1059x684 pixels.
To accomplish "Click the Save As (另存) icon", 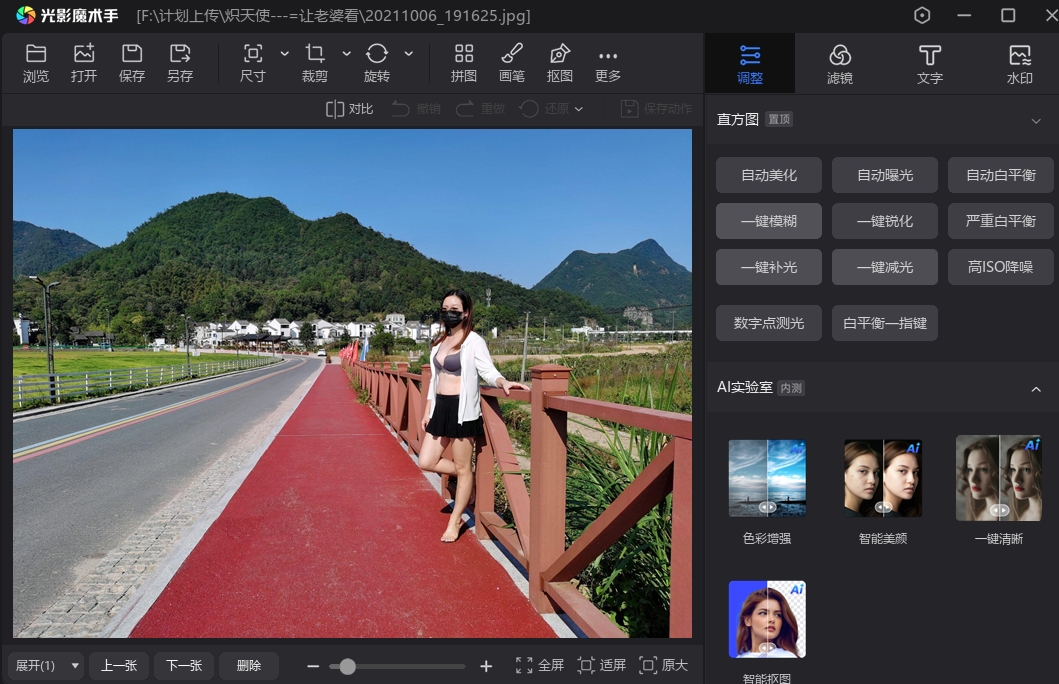I will 180,55.
